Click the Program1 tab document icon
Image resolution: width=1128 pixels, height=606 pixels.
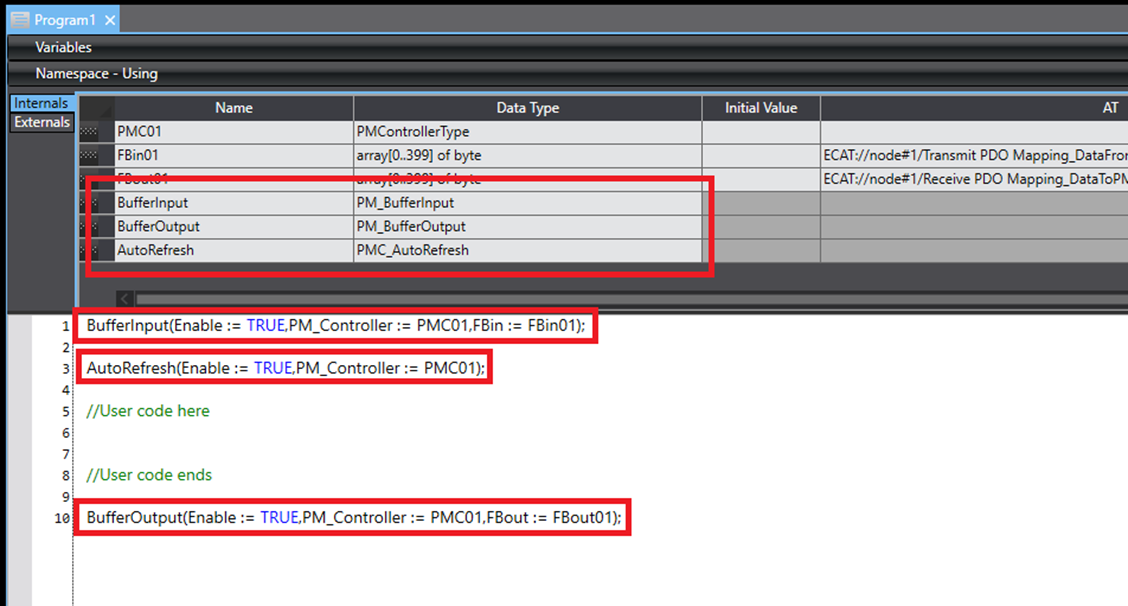coord(20,20)
